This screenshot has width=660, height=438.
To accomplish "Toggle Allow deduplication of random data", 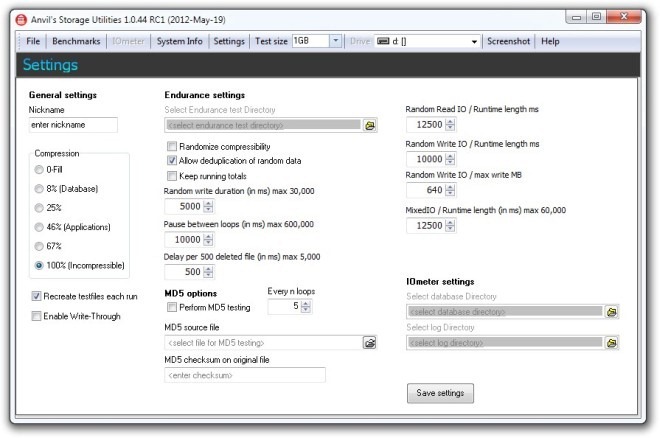I will 172,160.
